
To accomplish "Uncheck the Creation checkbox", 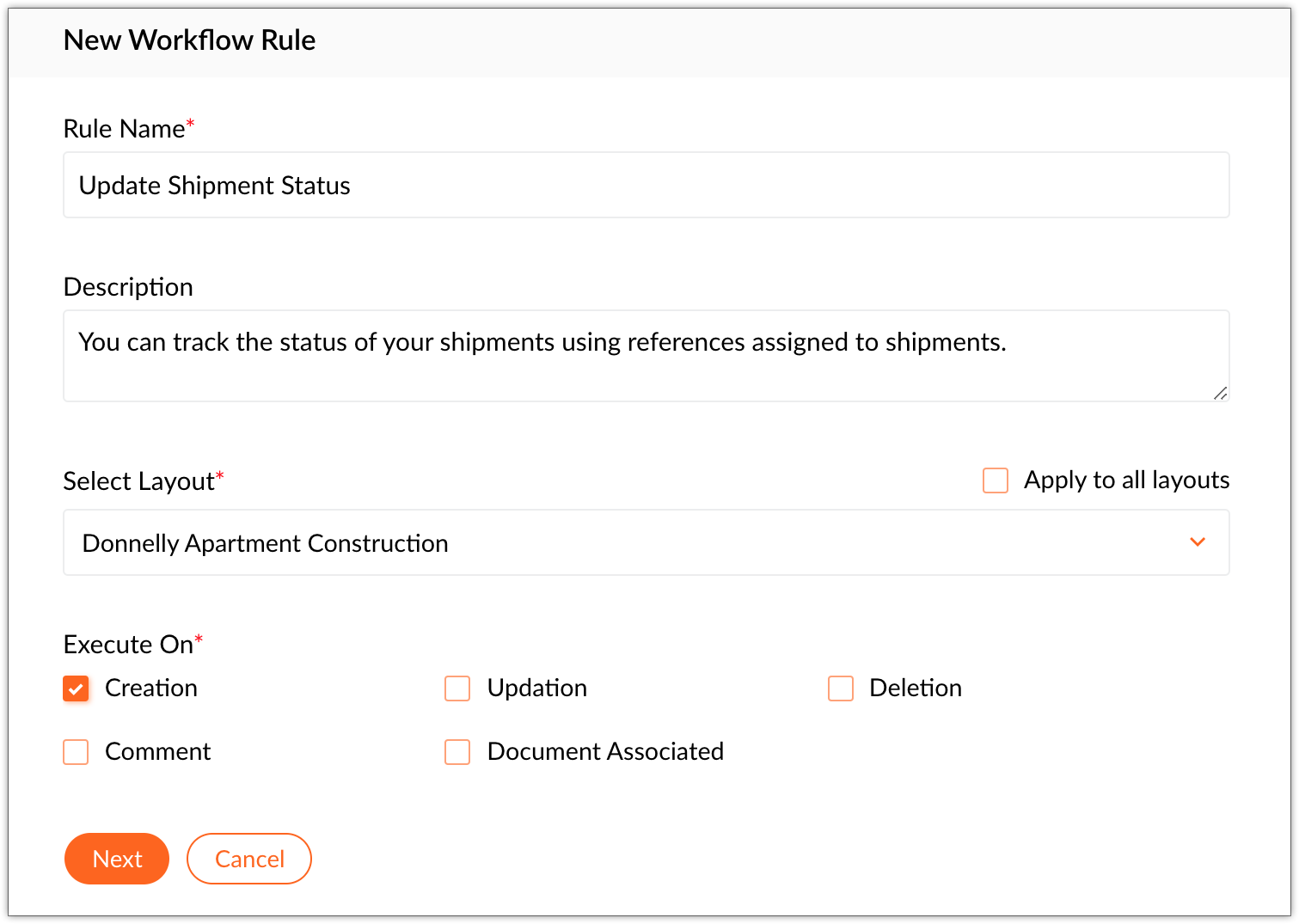I will 76,688.
